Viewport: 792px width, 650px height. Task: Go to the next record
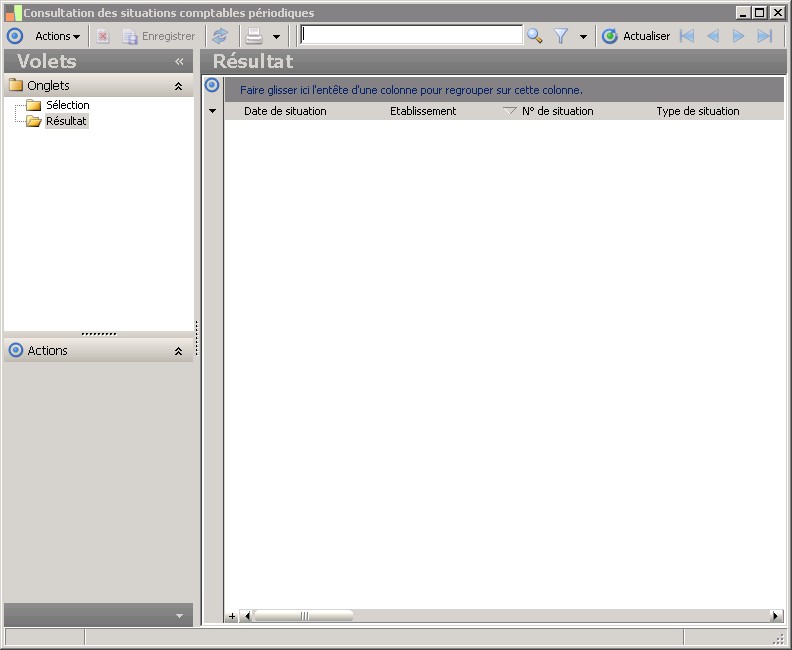[x=739, y=36]
